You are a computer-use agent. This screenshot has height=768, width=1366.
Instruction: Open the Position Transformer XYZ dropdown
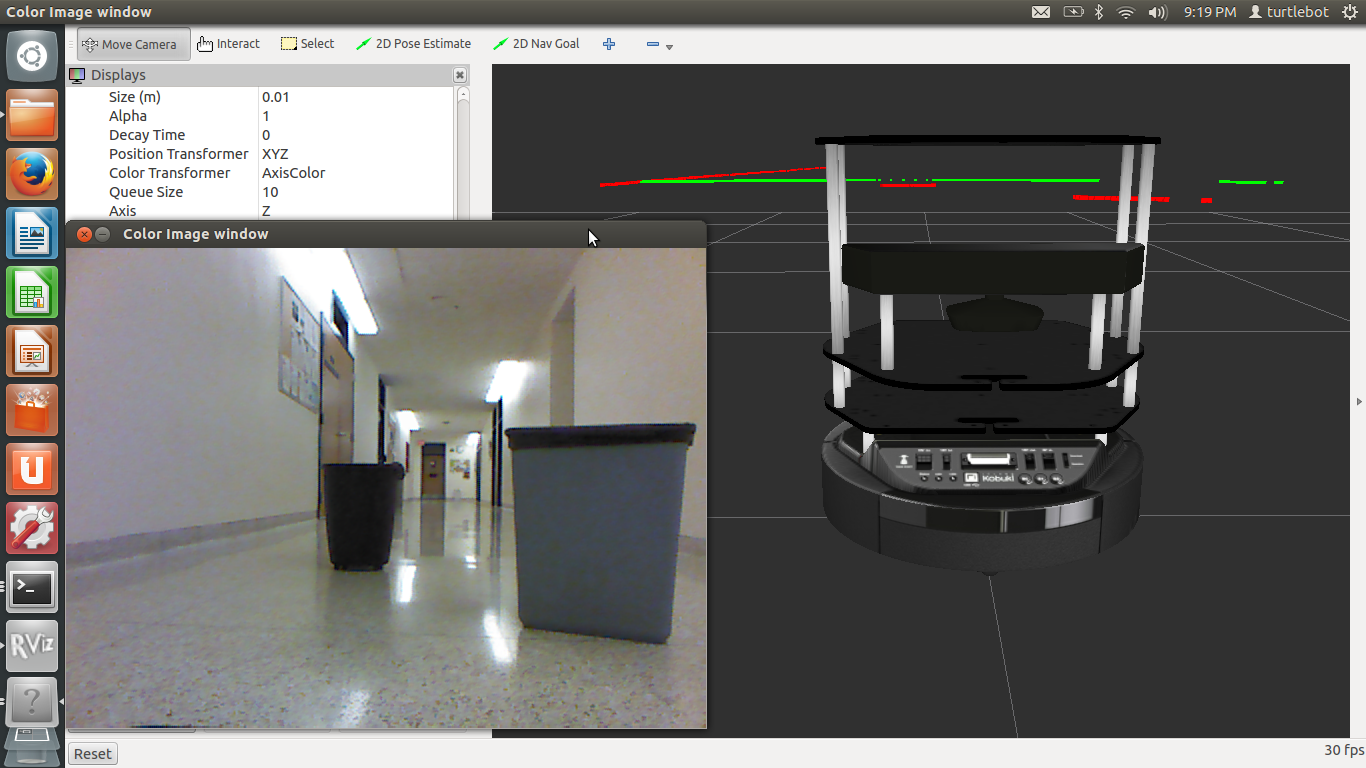click(x=355, y=154)
